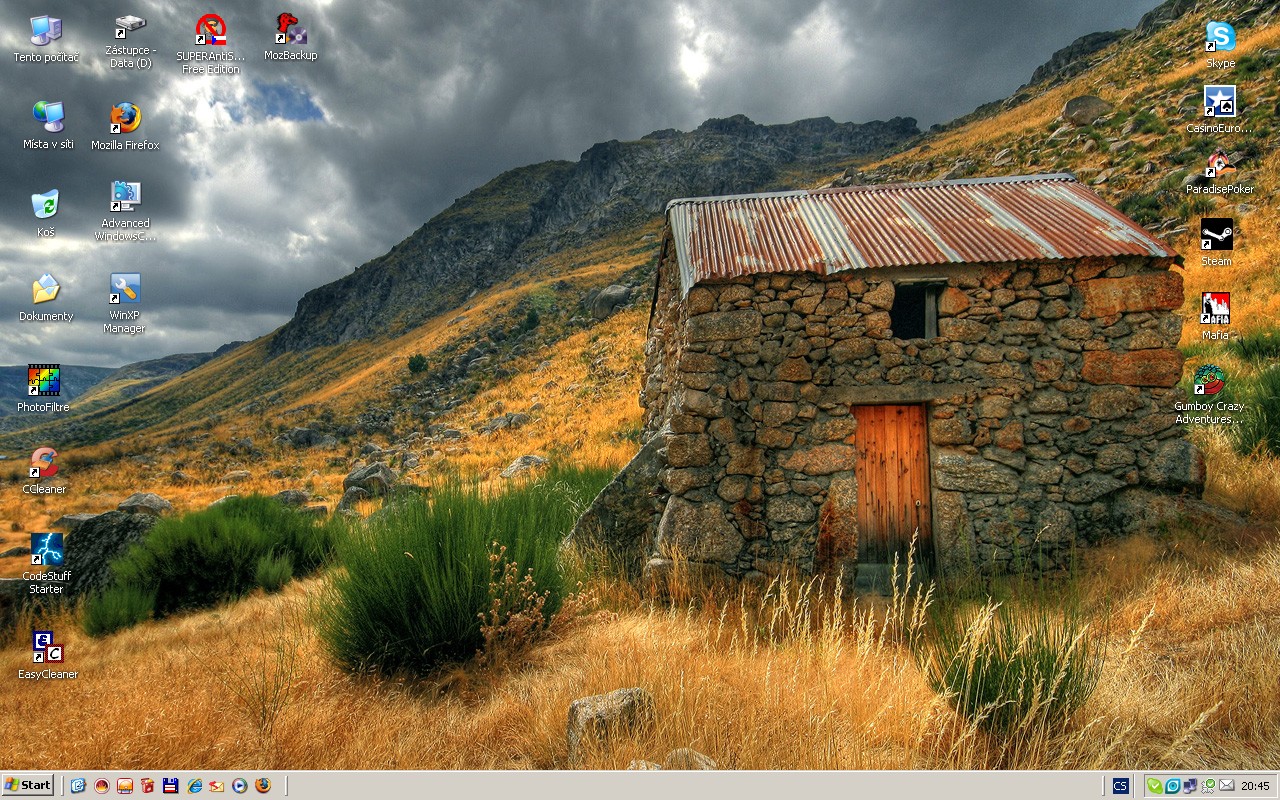Select the EasyCleaner desktop icon

(47, 647)
